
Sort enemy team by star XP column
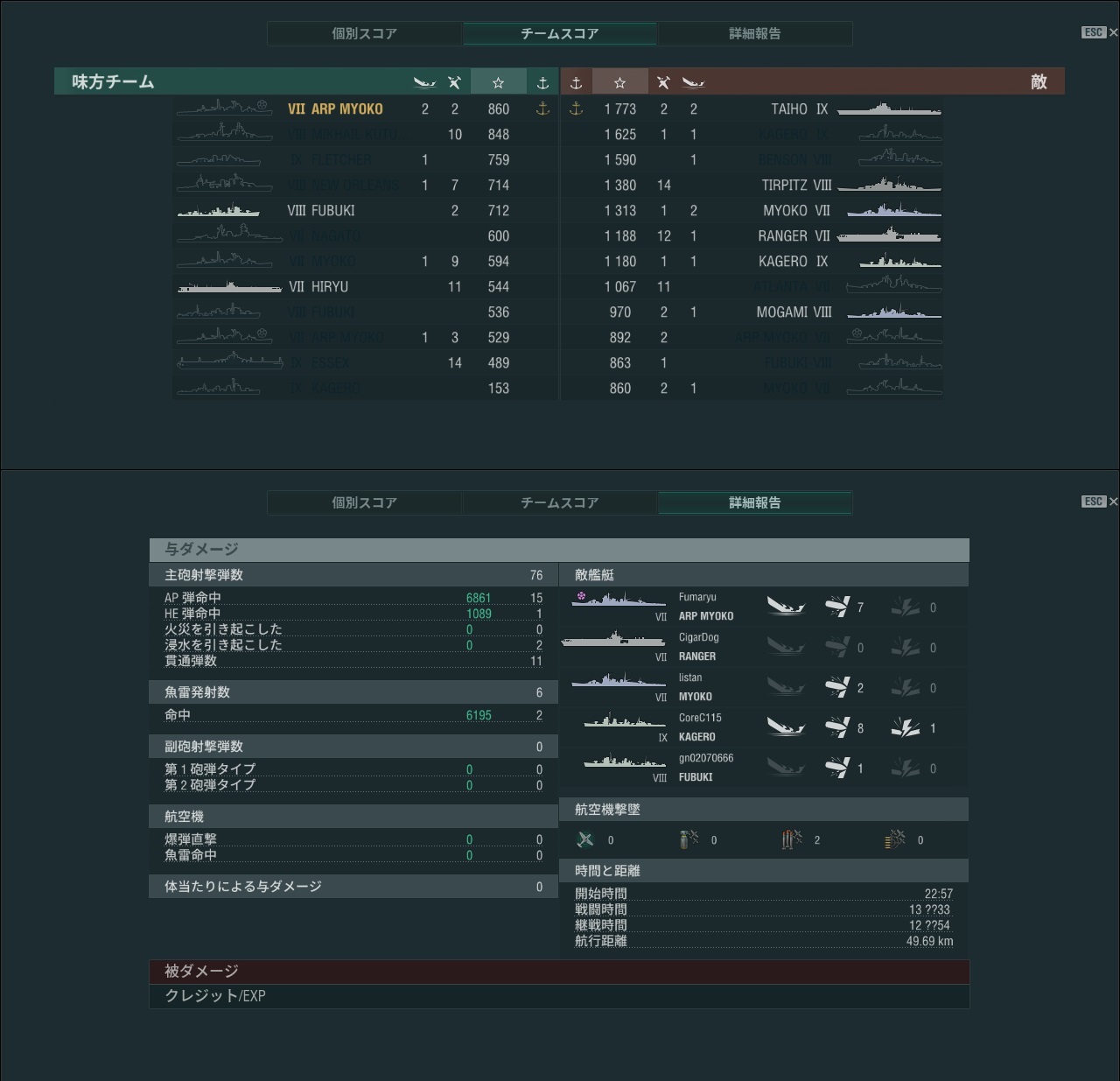click(619, 82)
